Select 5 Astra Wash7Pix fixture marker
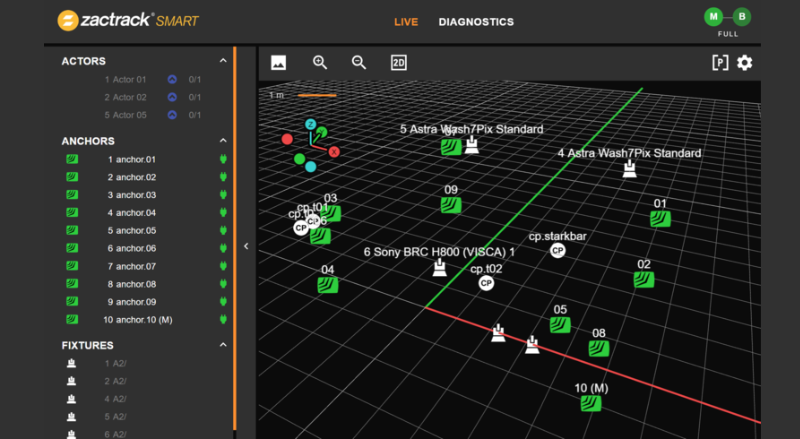The height and width of the screenshot is (439, 800). click(472, 144)
